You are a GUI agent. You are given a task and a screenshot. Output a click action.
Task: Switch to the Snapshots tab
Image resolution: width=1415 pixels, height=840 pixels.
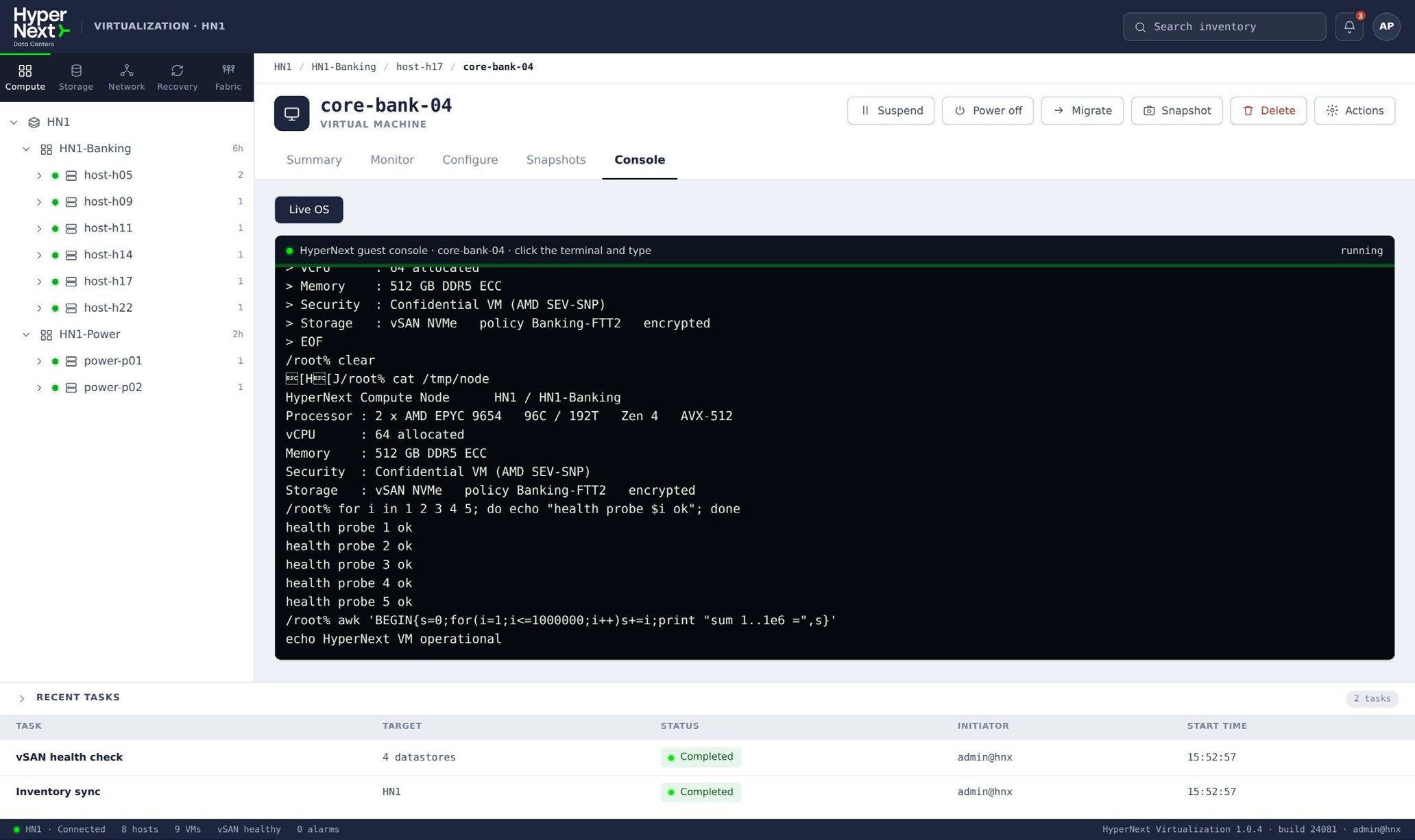556,160
